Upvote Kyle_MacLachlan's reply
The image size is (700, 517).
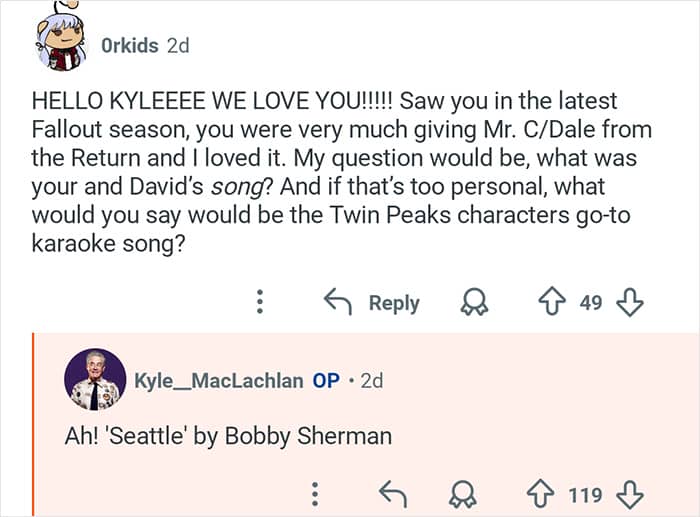(x=540, y=494)
